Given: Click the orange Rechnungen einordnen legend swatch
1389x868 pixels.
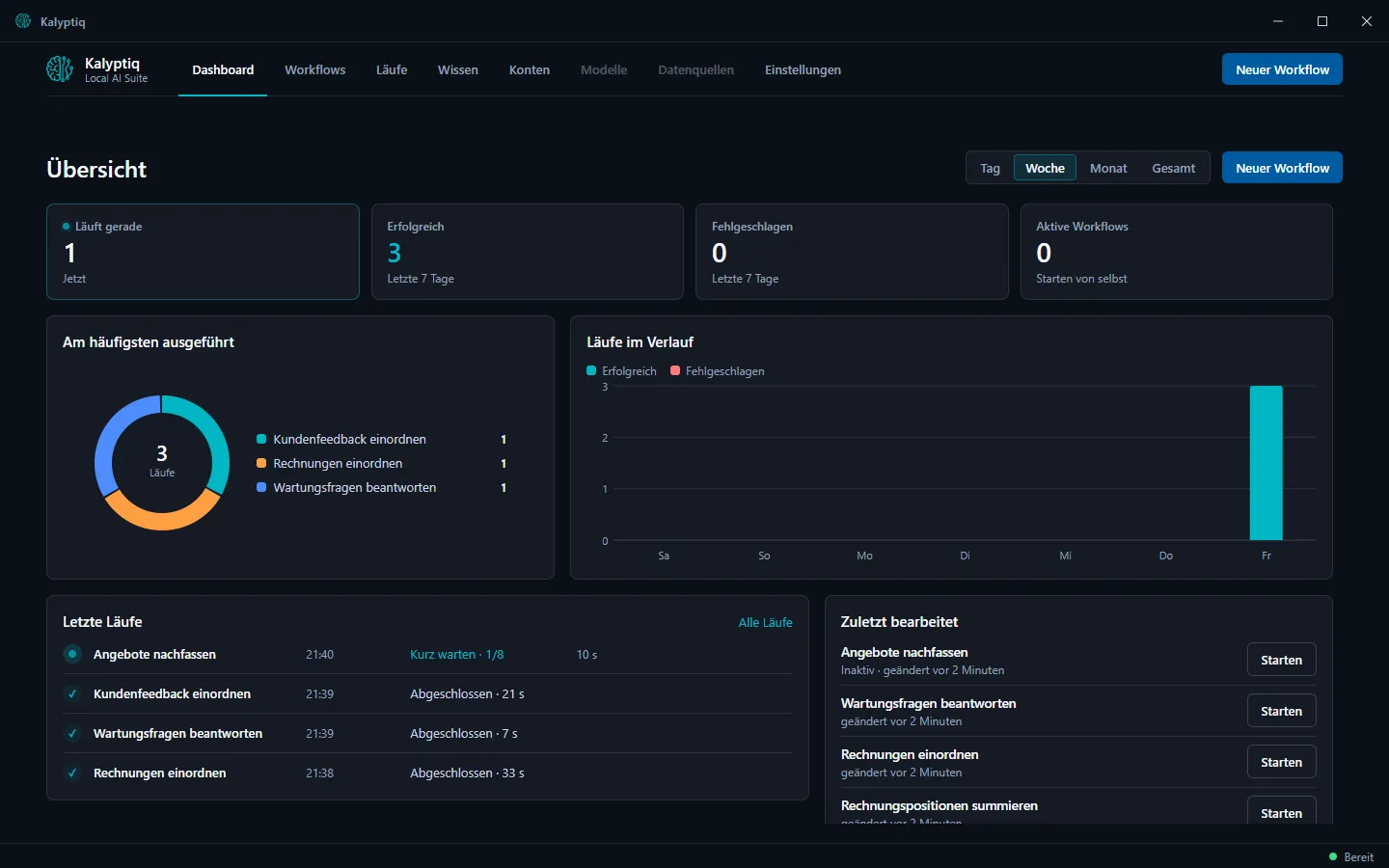Looking at the screenshot, I should click(x=261, y=463).
